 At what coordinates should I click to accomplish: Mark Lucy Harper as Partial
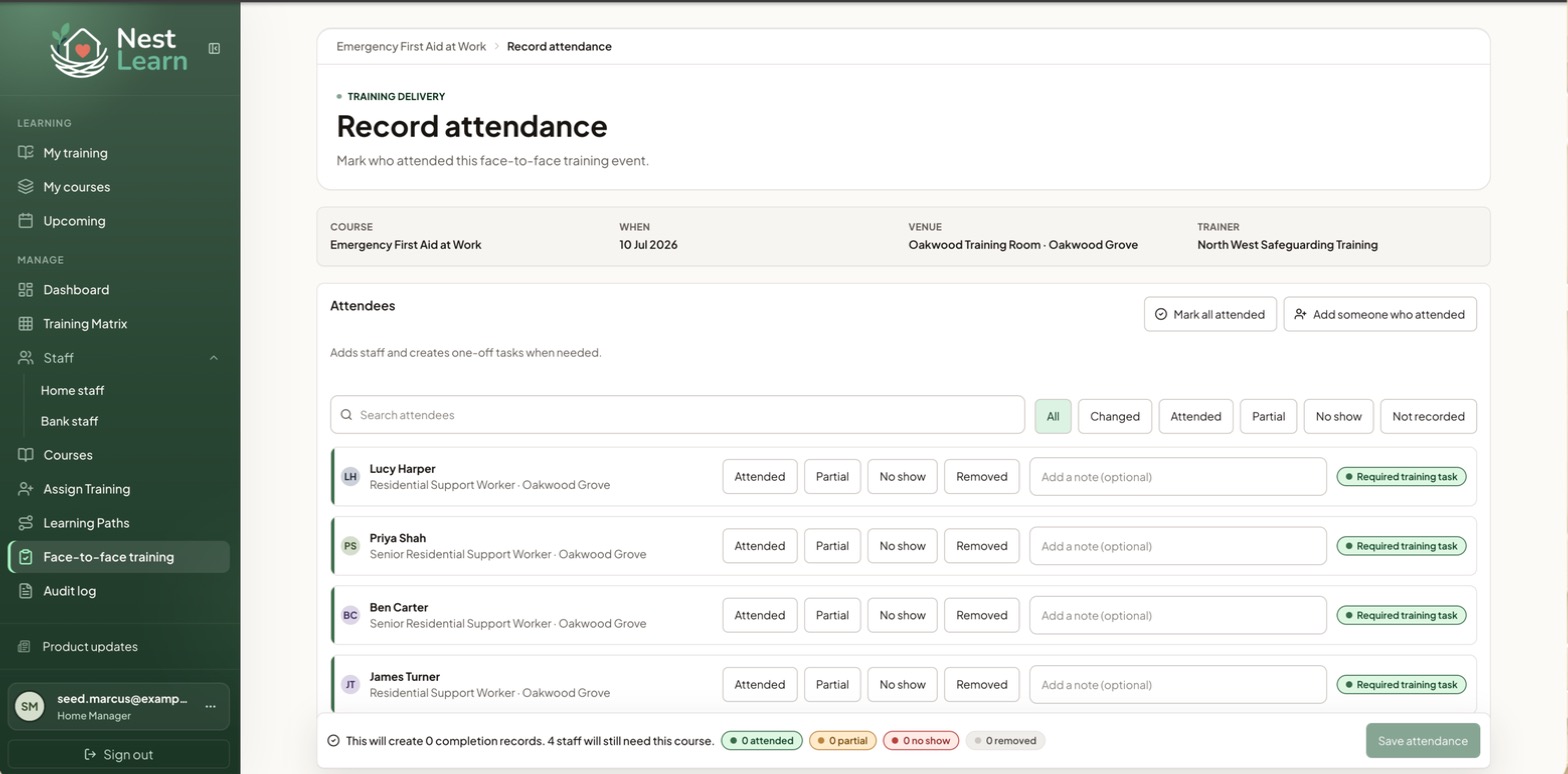832,477
